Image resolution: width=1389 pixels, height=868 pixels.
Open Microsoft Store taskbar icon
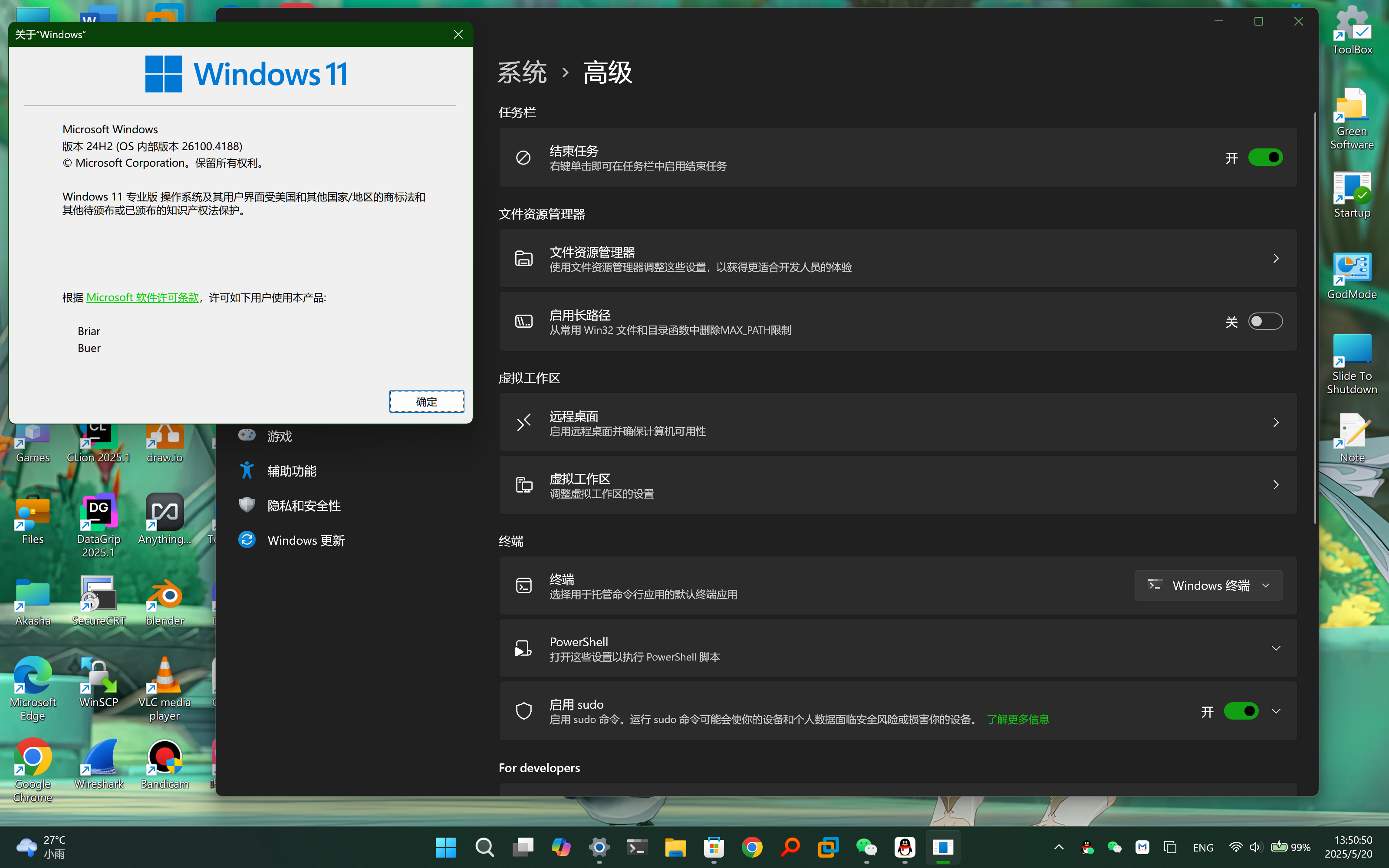[714, 847]
